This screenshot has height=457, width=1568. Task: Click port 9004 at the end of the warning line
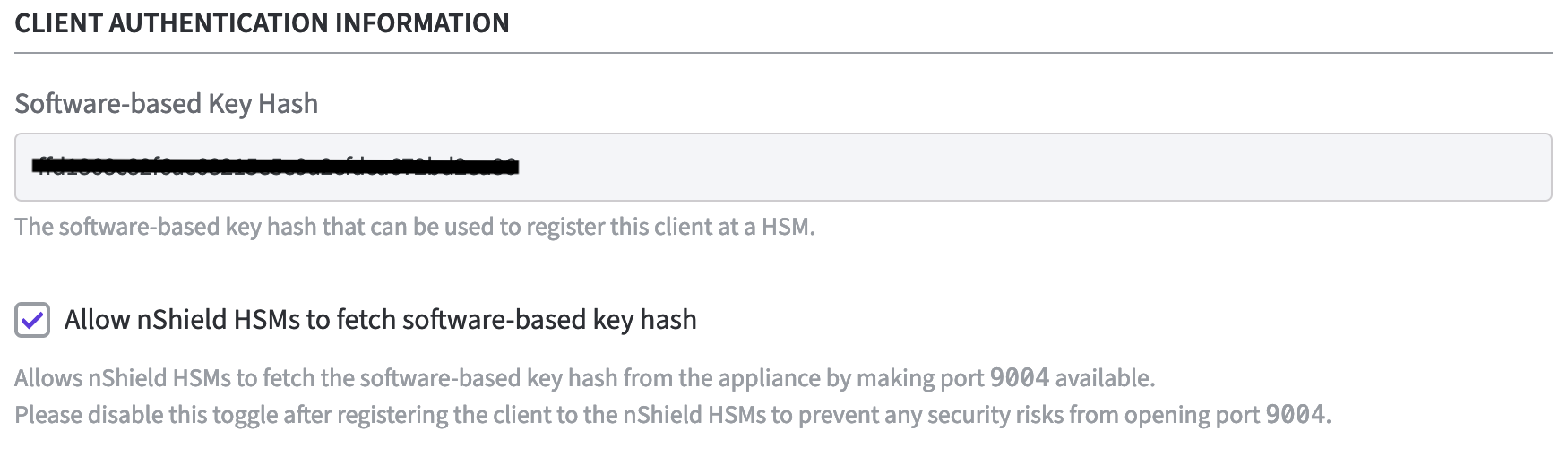click(x=1295, y=415)
